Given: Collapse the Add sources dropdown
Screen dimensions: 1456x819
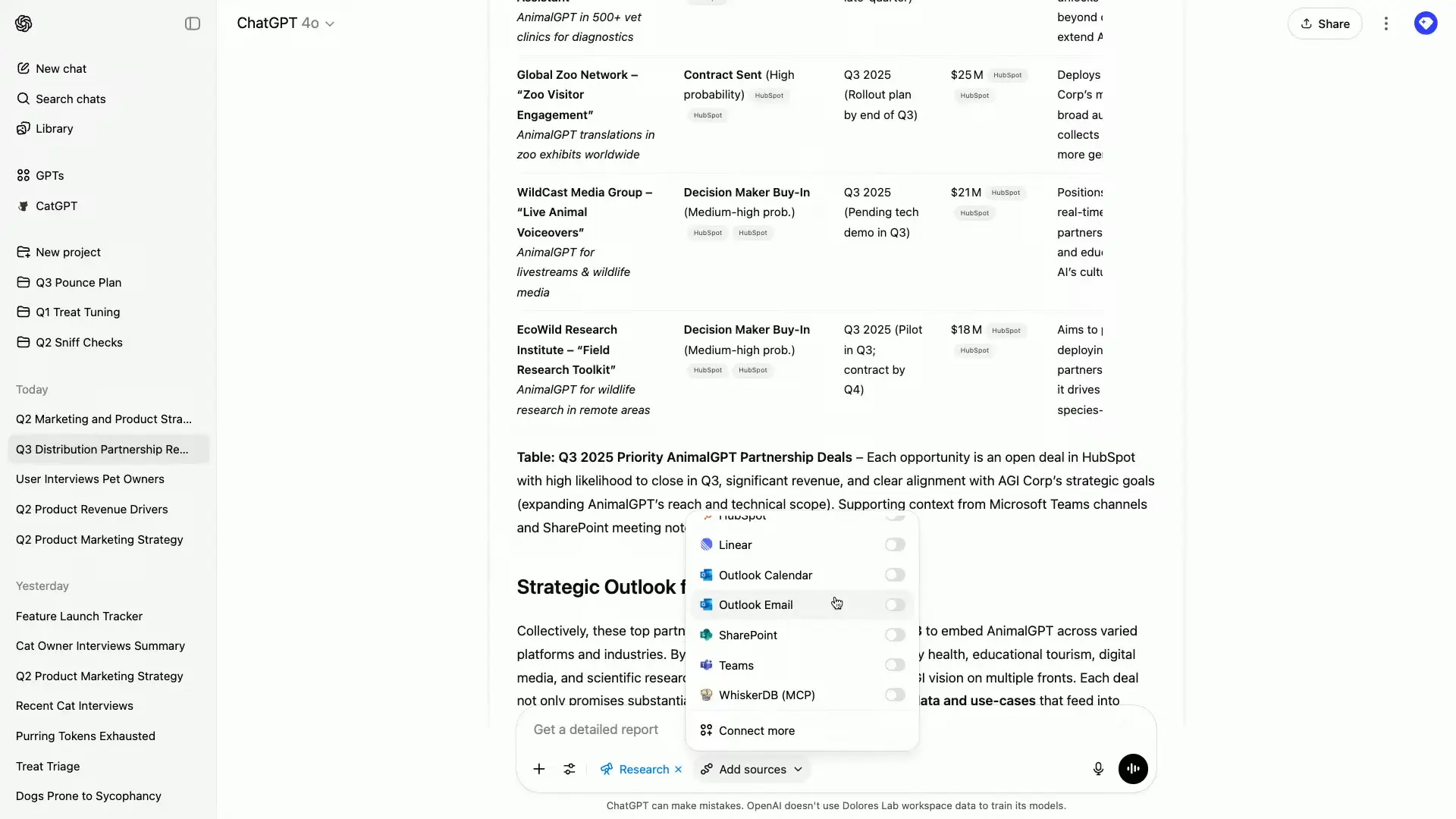Looking at the screenshot, I should pyautogui.click(x=752, y=769).
